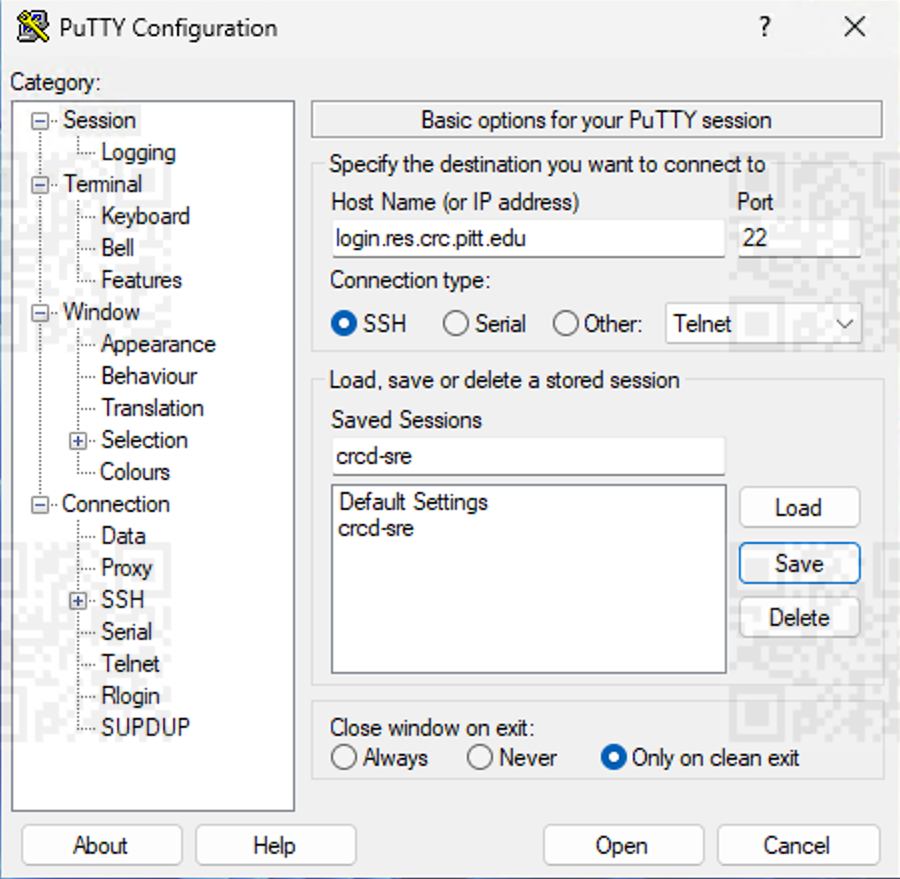Open the Bell settings category
The width and height of the screenshot is (900, 879).
click(118, 248)
